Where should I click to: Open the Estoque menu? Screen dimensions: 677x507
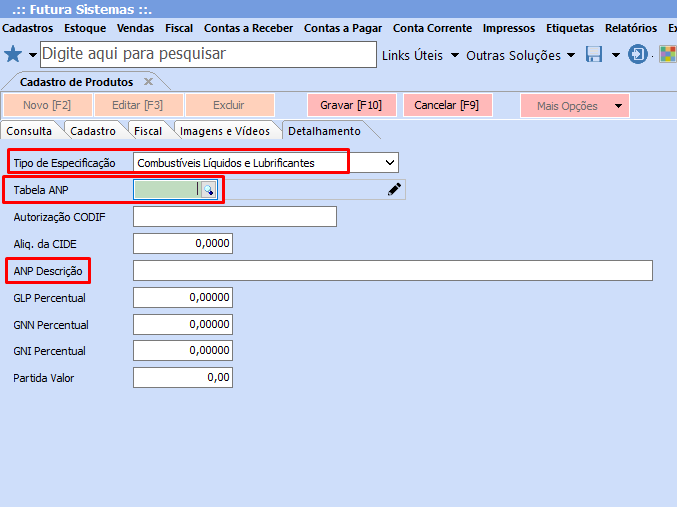[85, 28]
